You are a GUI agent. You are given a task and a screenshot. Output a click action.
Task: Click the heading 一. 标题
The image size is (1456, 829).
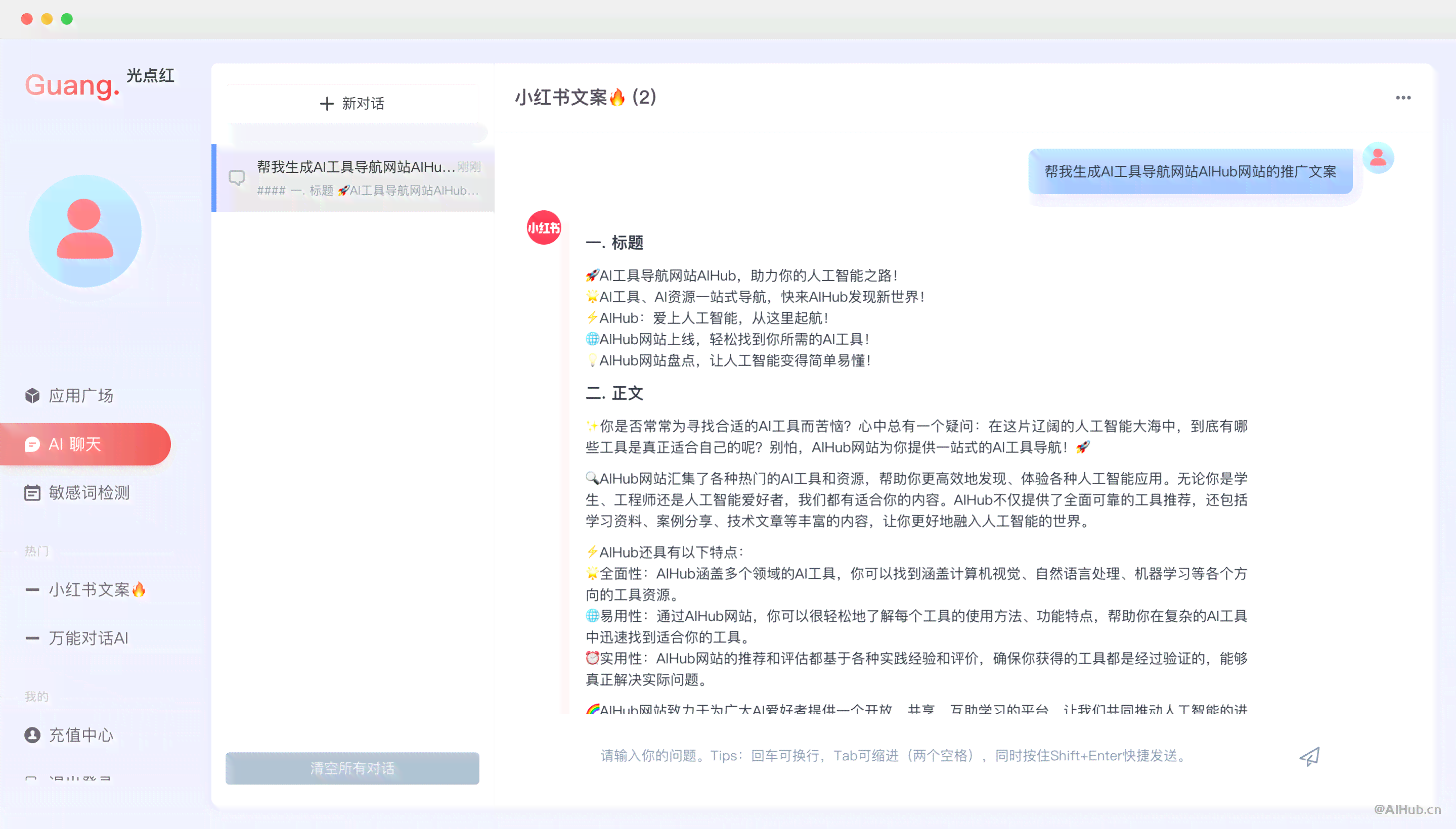click(x=614, y=243)
